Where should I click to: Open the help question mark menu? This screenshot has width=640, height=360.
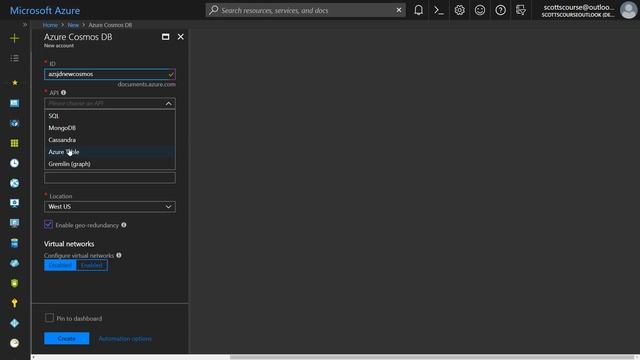(x=500, y=10)
